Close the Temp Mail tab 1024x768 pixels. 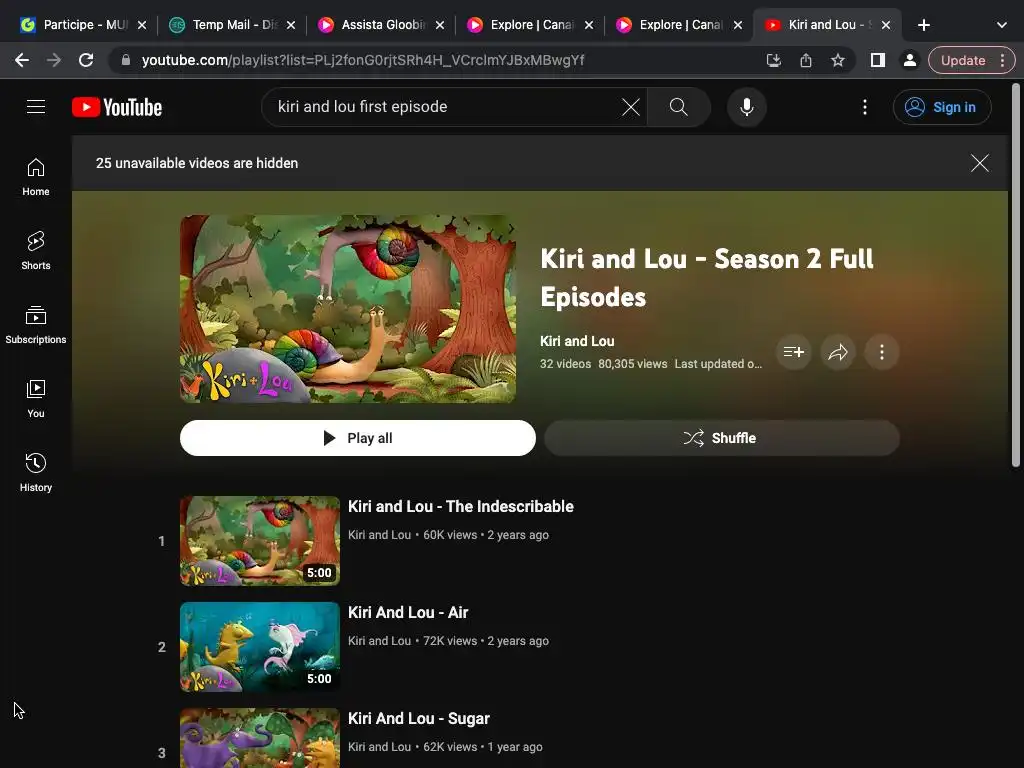291,25
